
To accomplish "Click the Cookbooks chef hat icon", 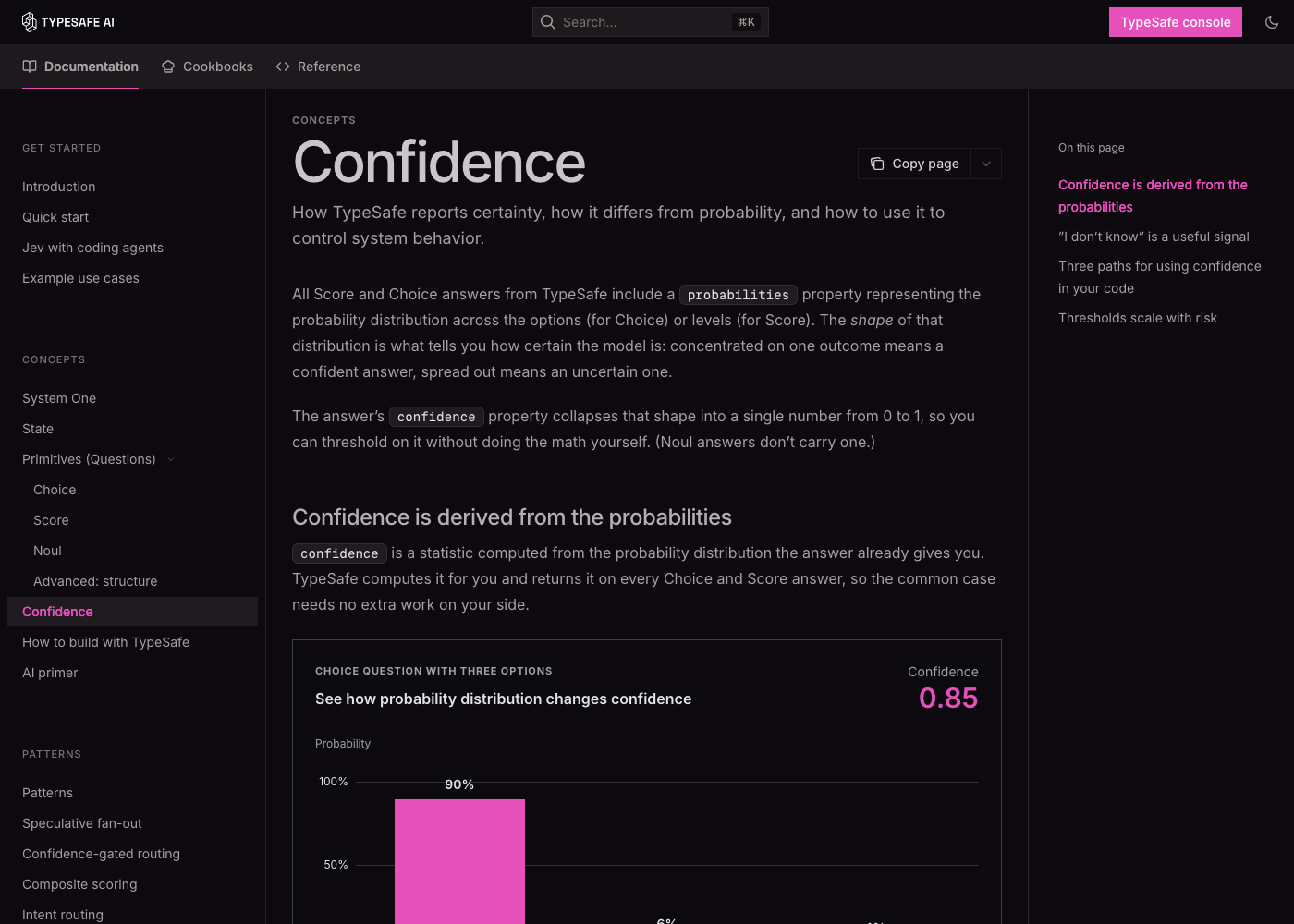I will coord(168,67).
